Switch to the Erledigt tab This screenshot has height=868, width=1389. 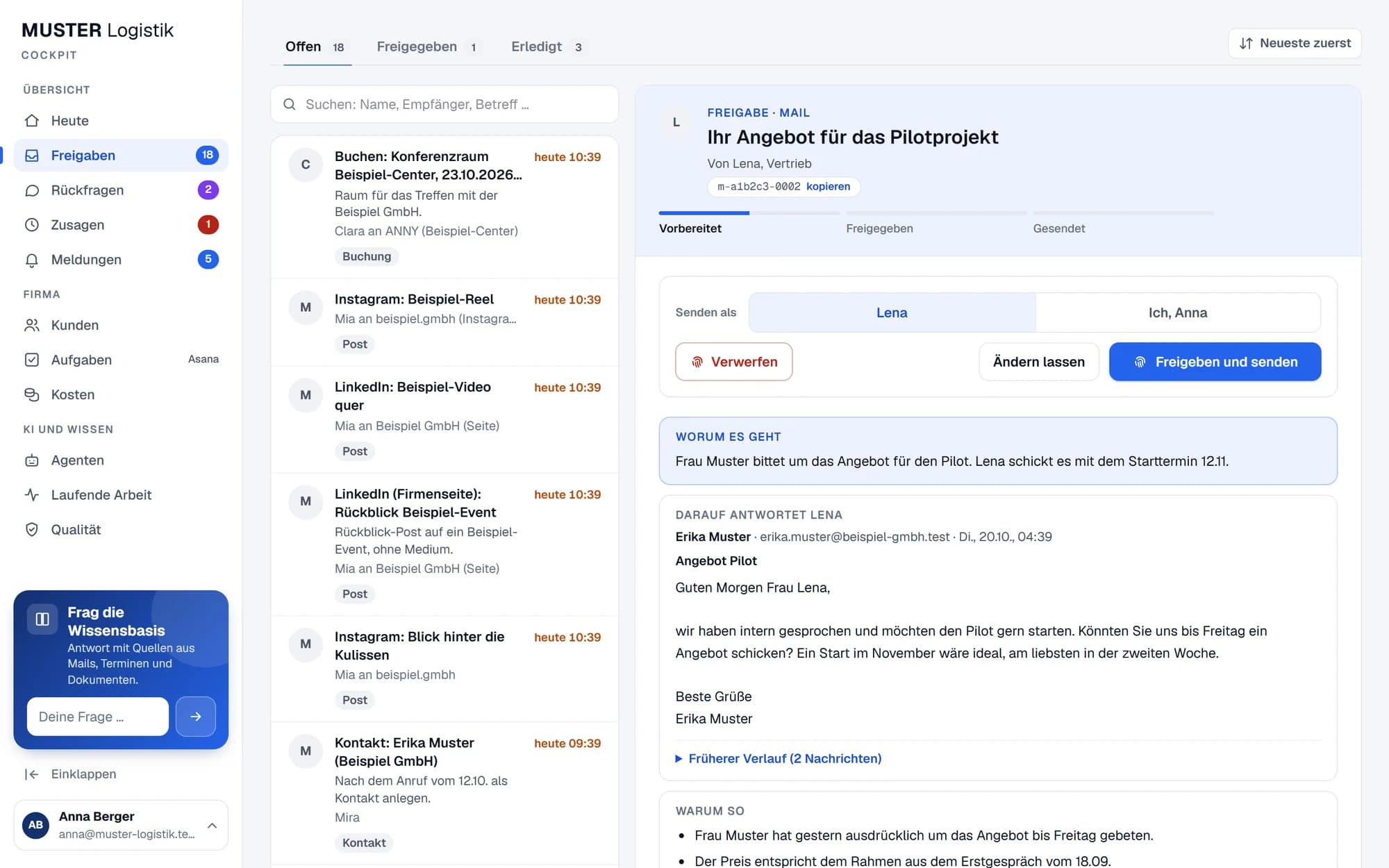click(547, 47)
